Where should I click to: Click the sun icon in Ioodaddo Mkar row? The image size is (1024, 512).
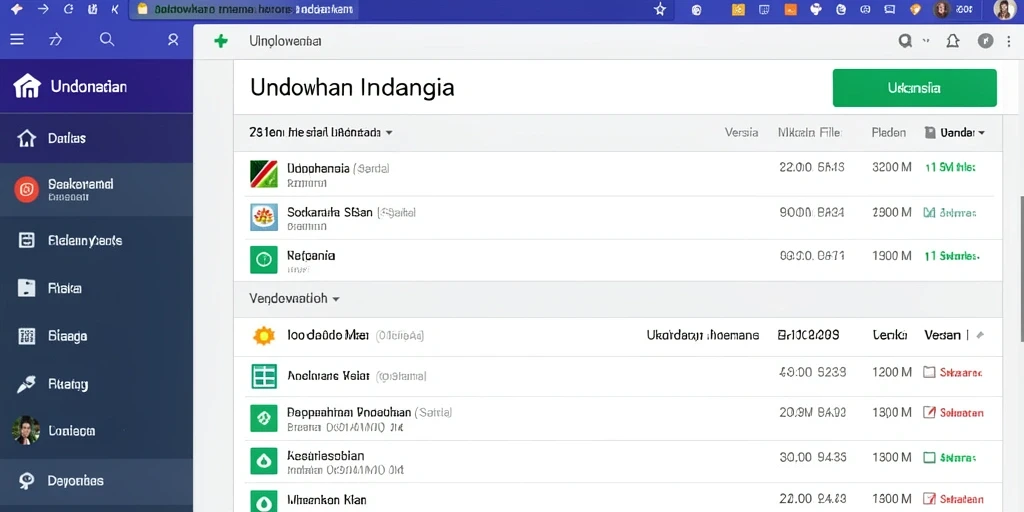click(x=264, y=336)
